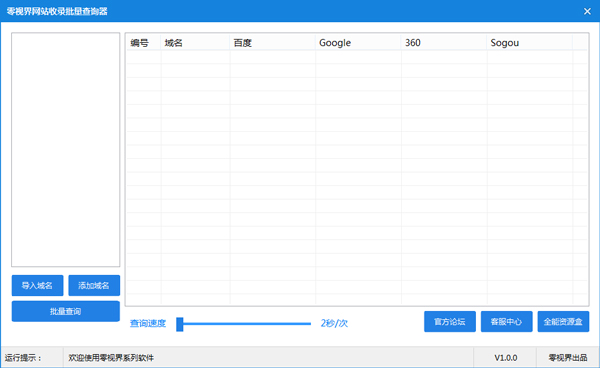This screenshot has width=600, height=368.
Task: Click the V1.0.0 version label
Action: (x=505, y=358)
